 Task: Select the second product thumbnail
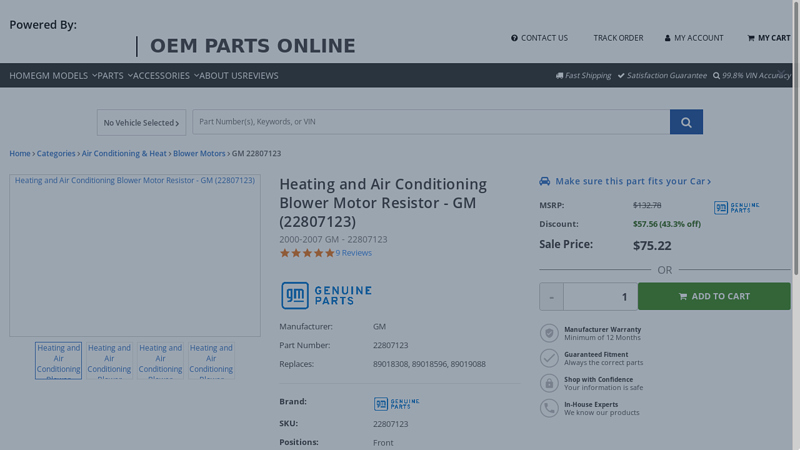tap(109, 361)
